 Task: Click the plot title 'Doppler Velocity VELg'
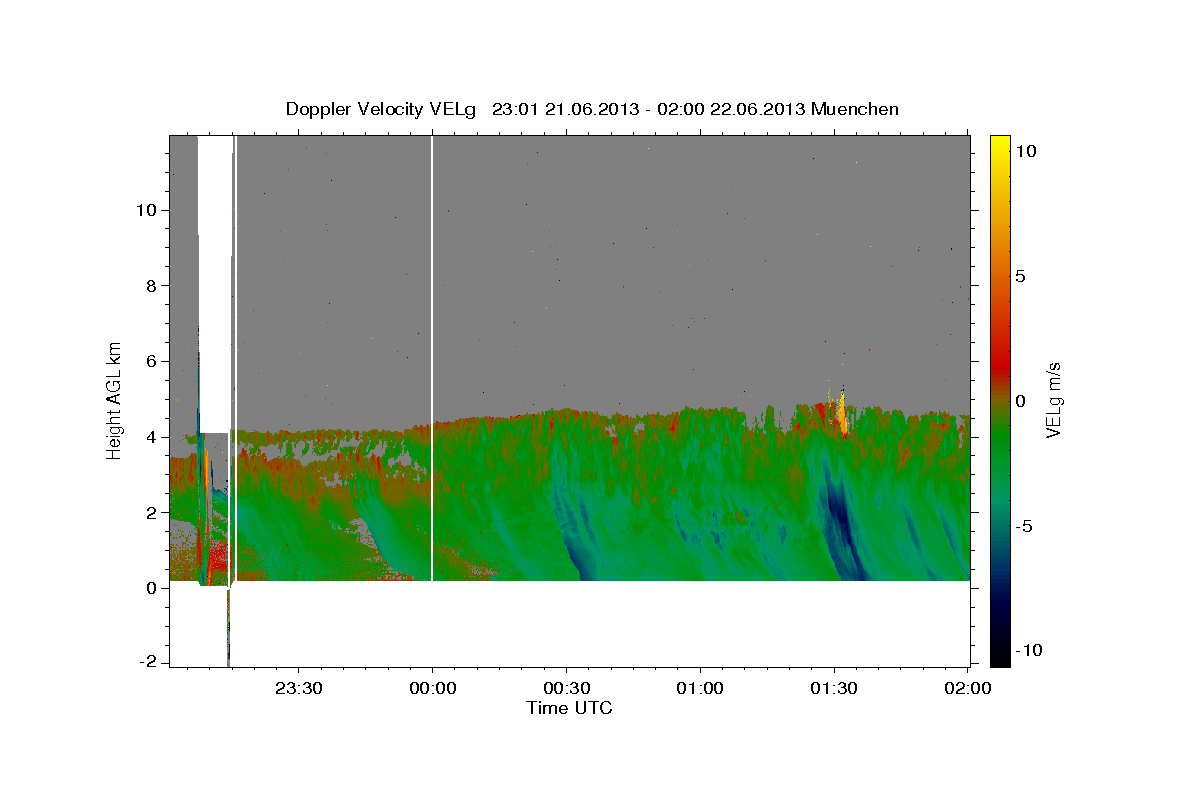(383, 109)
